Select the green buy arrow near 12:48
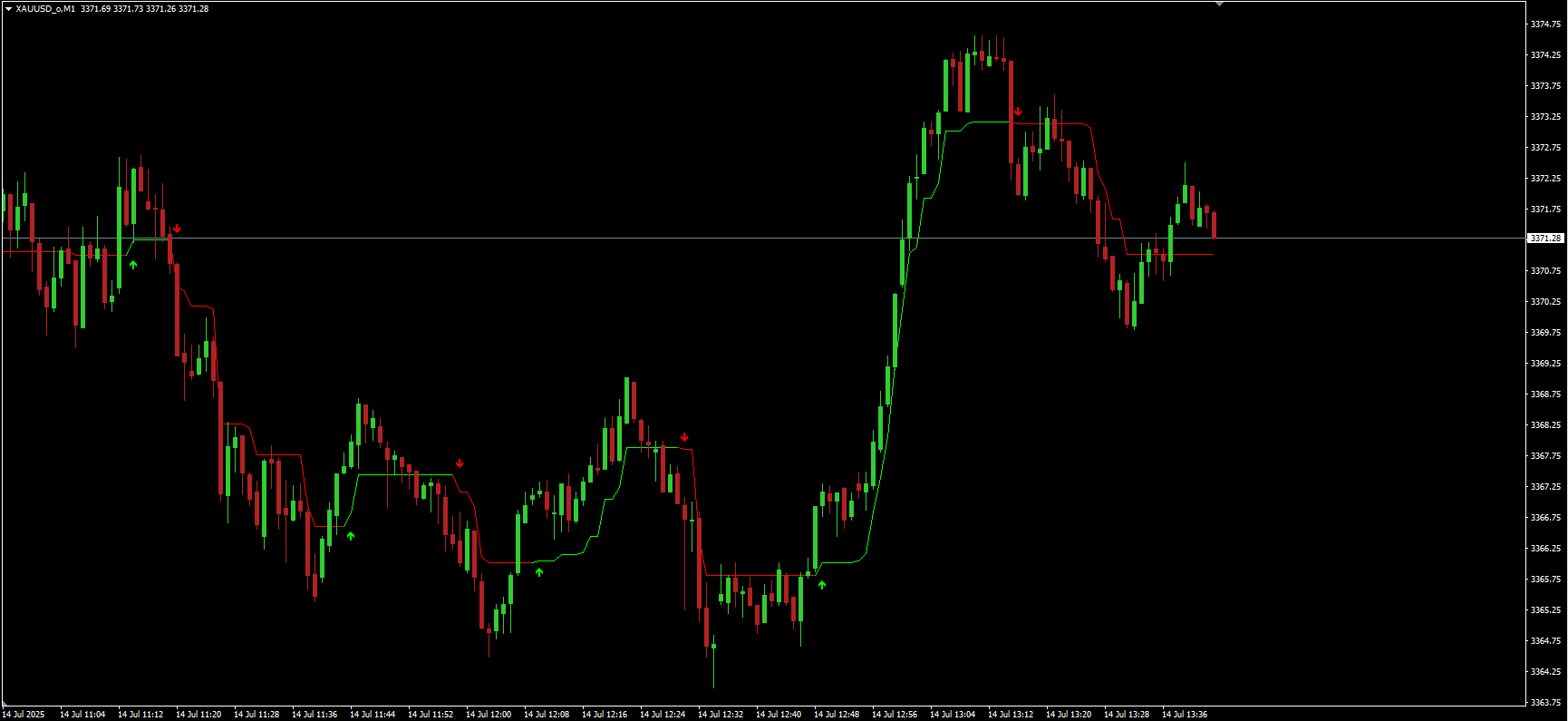Screen dimensions: 1568x721 (x=822, y=585)
